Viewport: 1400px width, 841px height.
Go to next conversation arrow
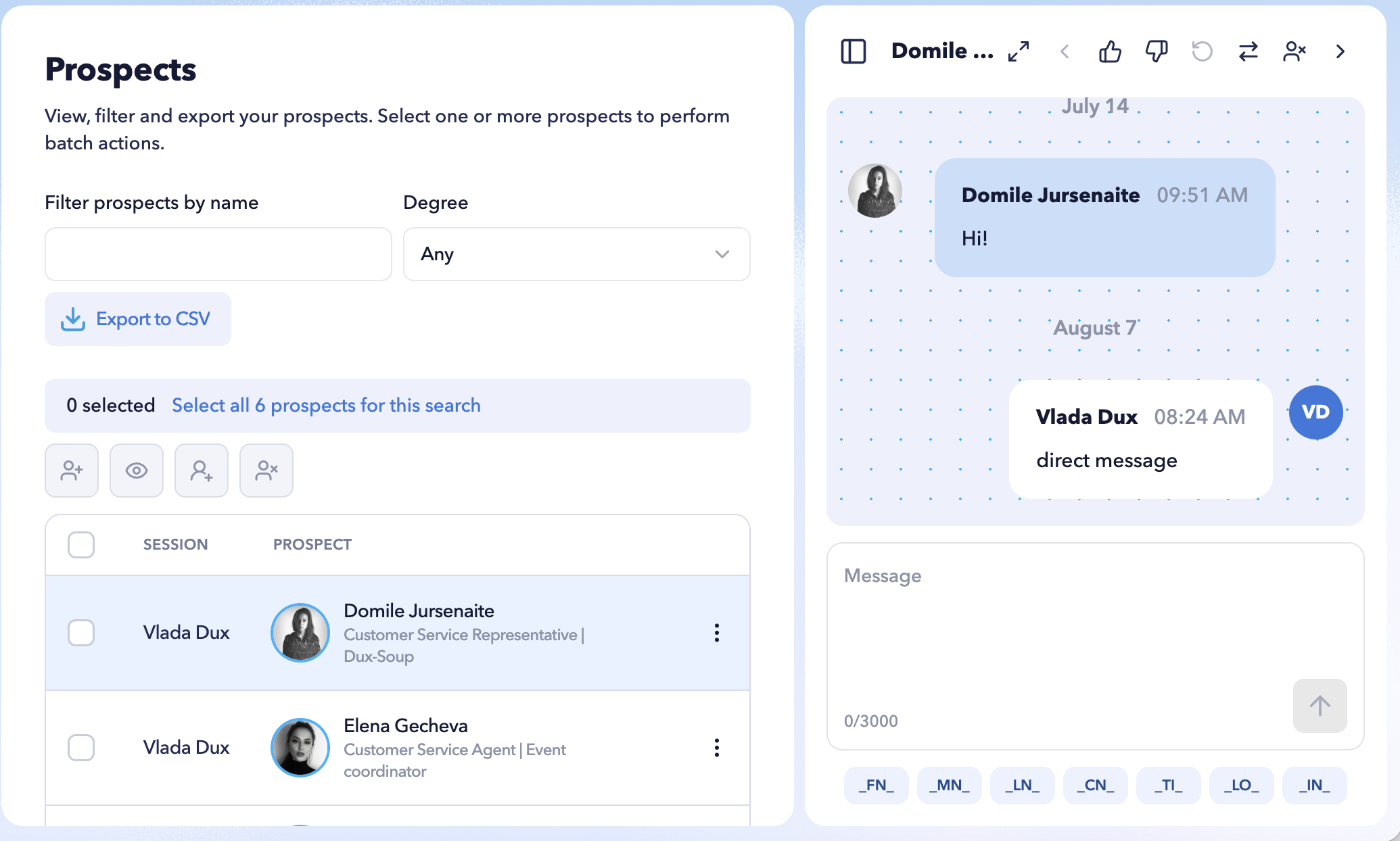pyautogui.click(x=1340, y=51)
